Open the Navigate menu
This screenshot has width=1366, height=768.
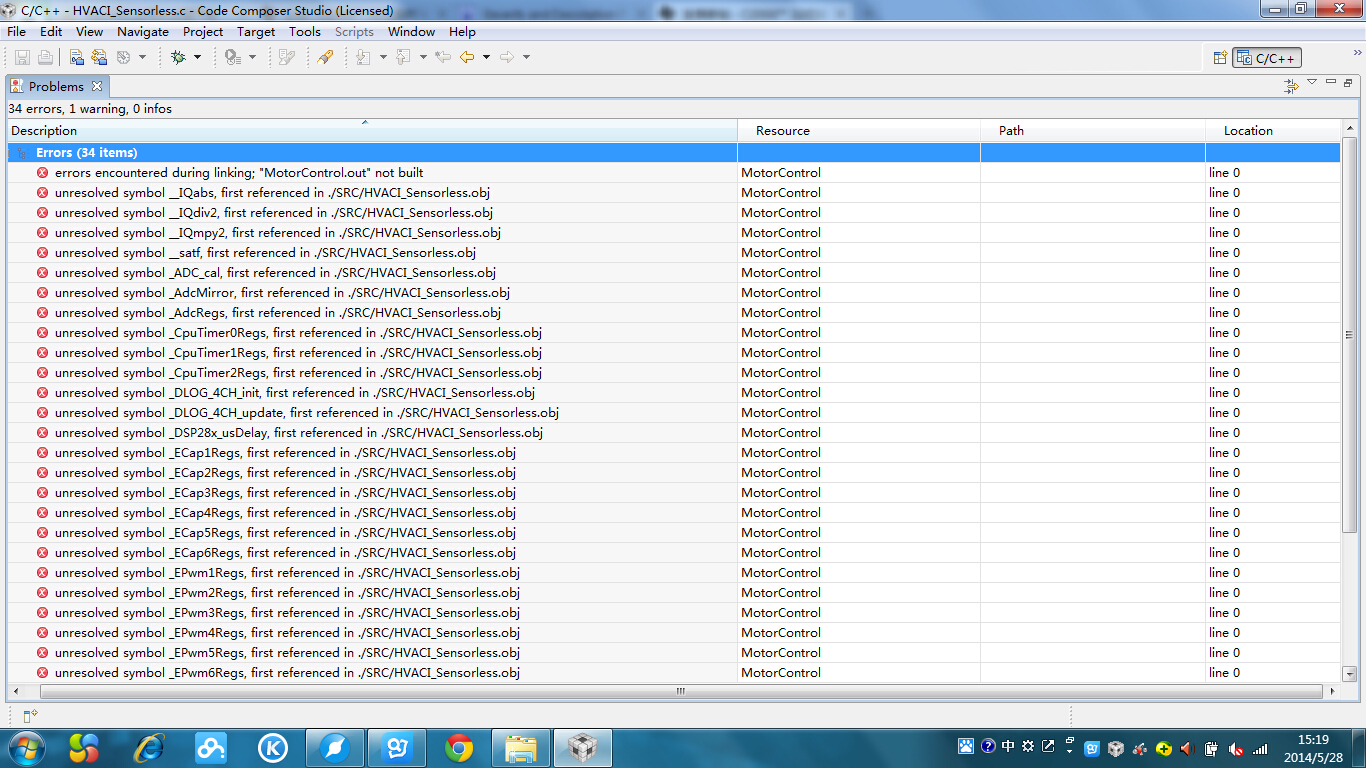[143, 32]
